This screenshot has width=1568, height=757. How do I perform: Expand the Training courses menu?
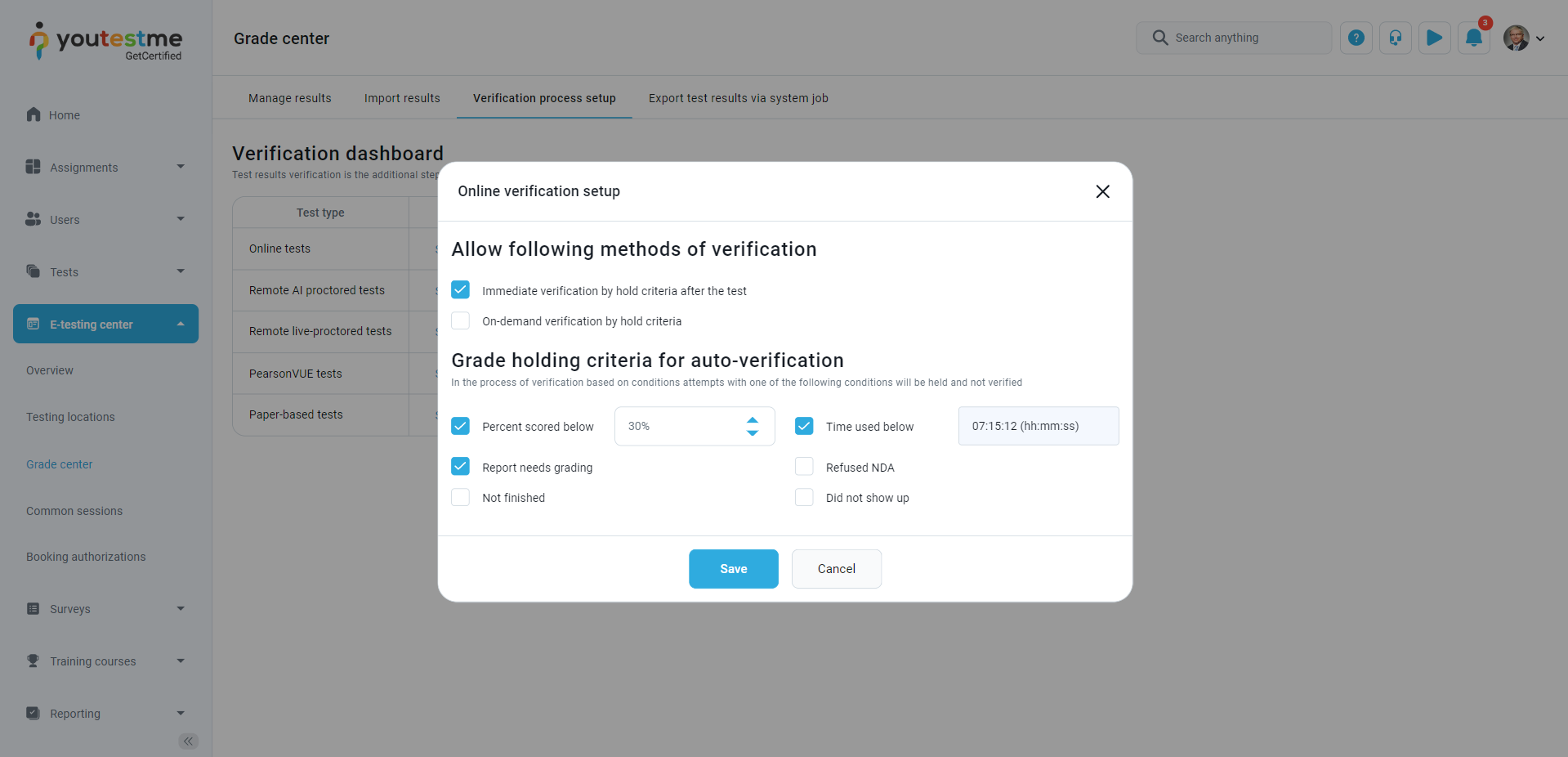(x=105, y=661)
